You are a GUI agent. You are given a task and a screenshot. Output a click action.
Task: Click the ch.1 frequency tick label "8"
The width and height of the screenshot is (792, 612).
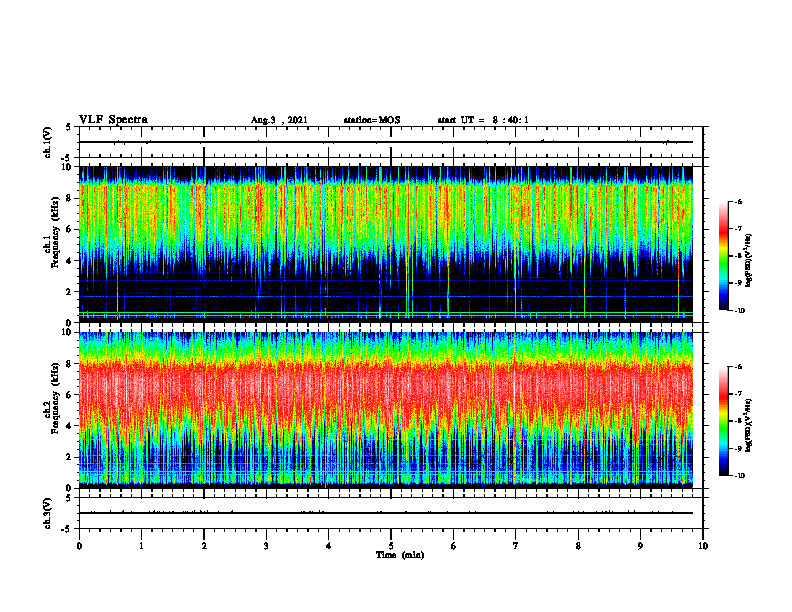69,198
